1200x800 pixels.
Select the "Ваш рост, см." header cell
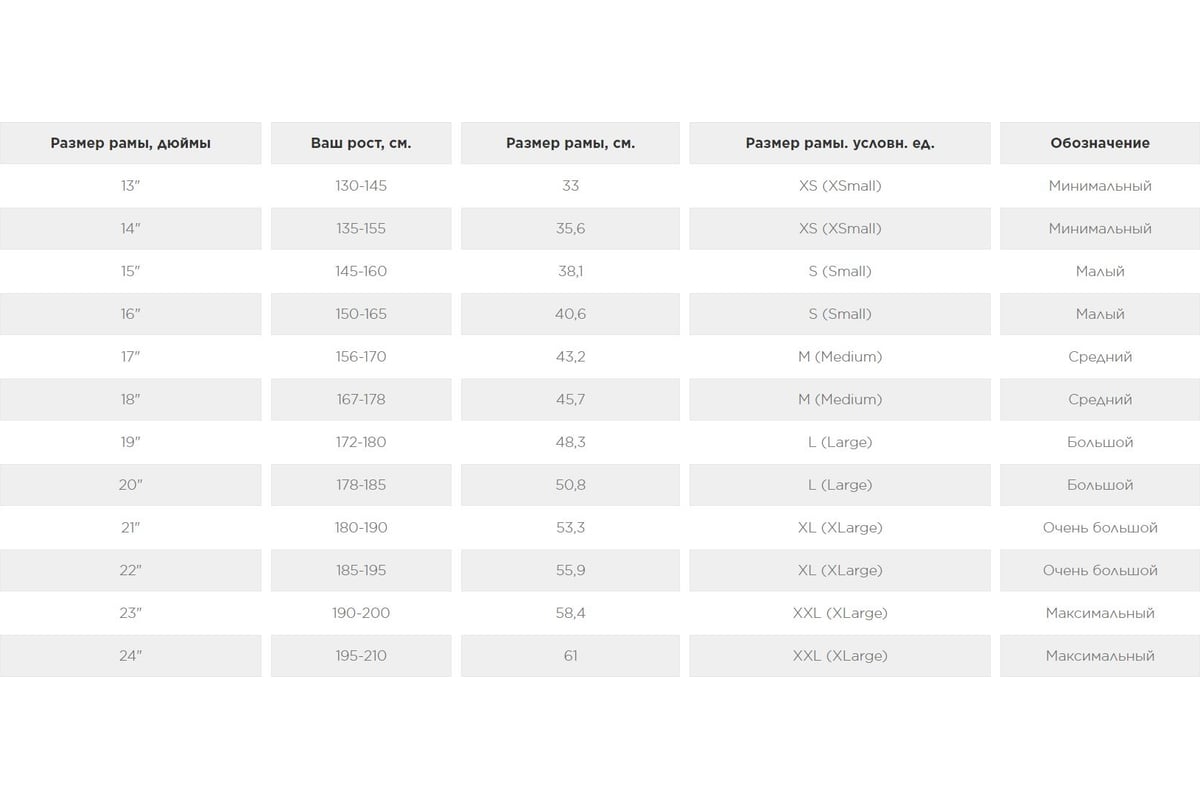point(361,143)
